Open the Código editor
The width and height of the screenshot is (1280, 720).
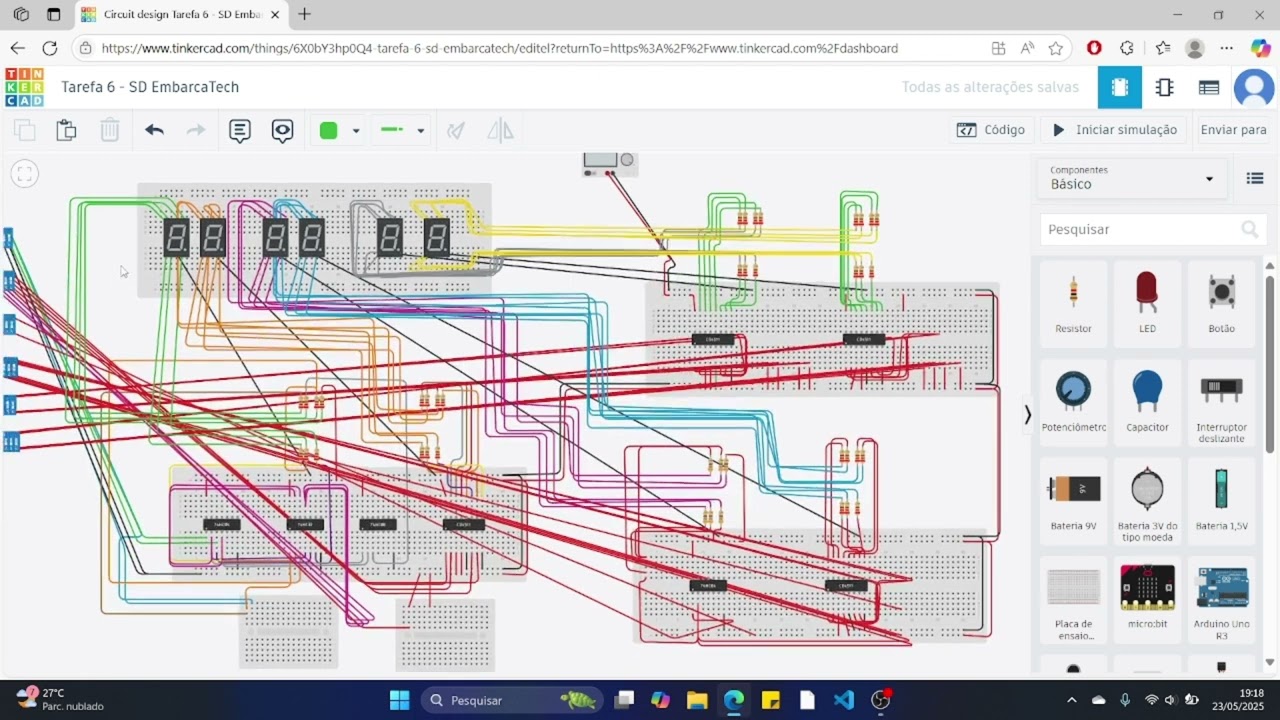991,130
